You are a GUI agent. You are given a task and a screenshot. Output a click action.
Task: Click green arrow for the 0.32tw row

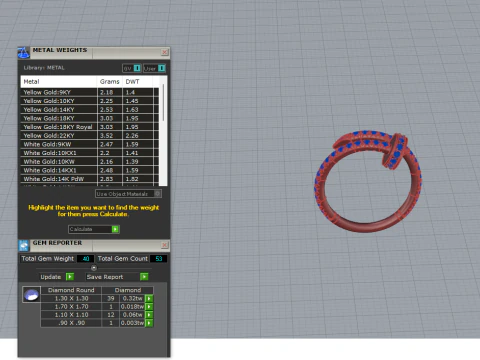tap(149, 298)
